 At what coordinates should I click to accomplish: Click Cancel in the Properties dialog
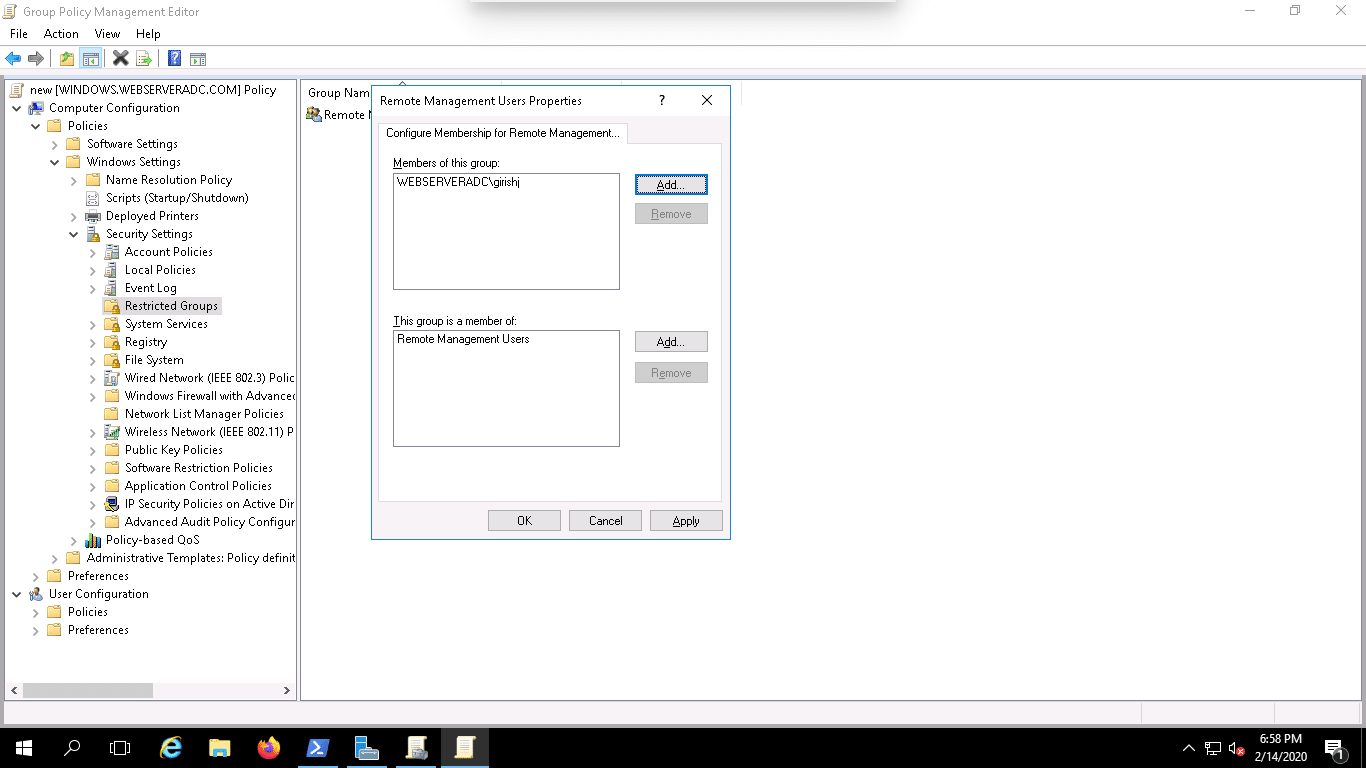point(605,521)
